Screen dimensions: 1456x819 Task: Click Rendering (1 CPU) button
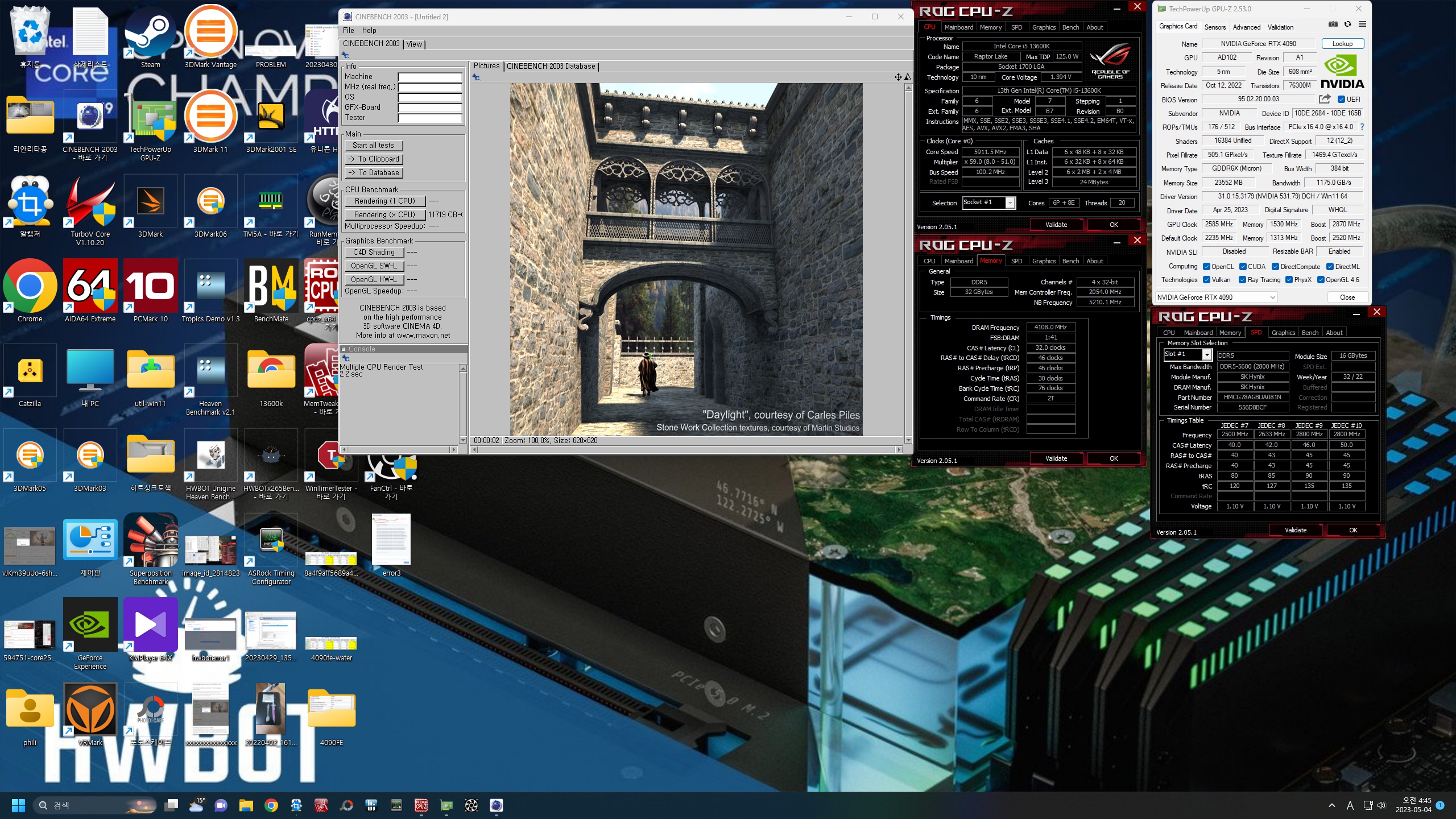pos(384,201)
